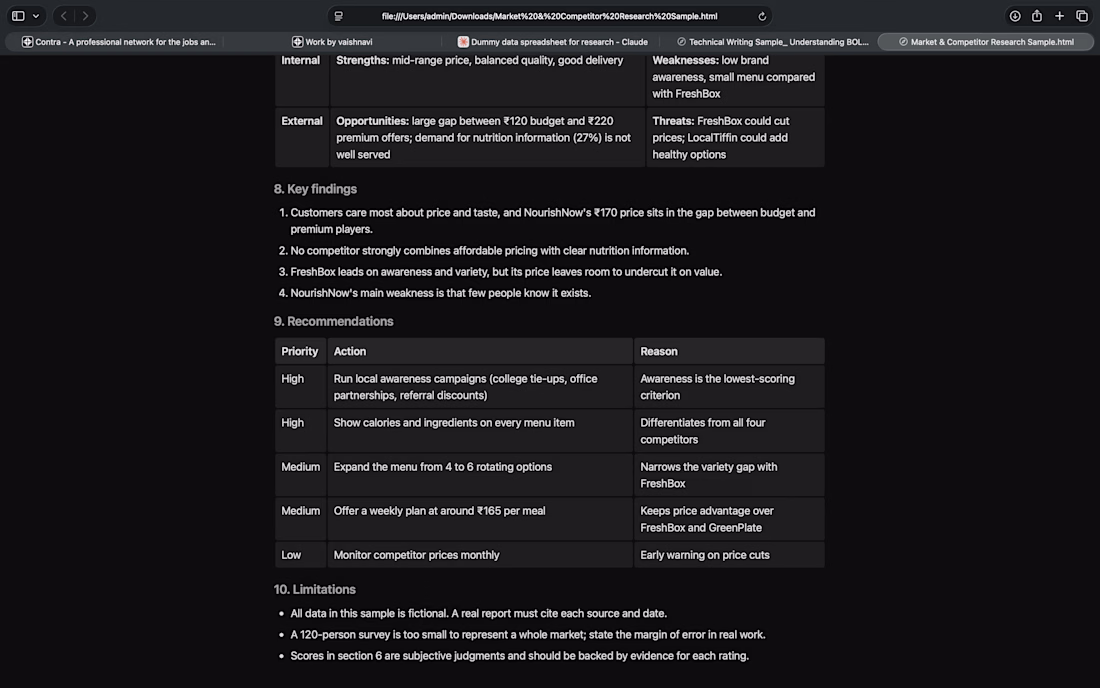The height and width of the screenshot is (688, 1100).
Task: Switch to the Contra professional network tab
Action: (x=119, y=42)
